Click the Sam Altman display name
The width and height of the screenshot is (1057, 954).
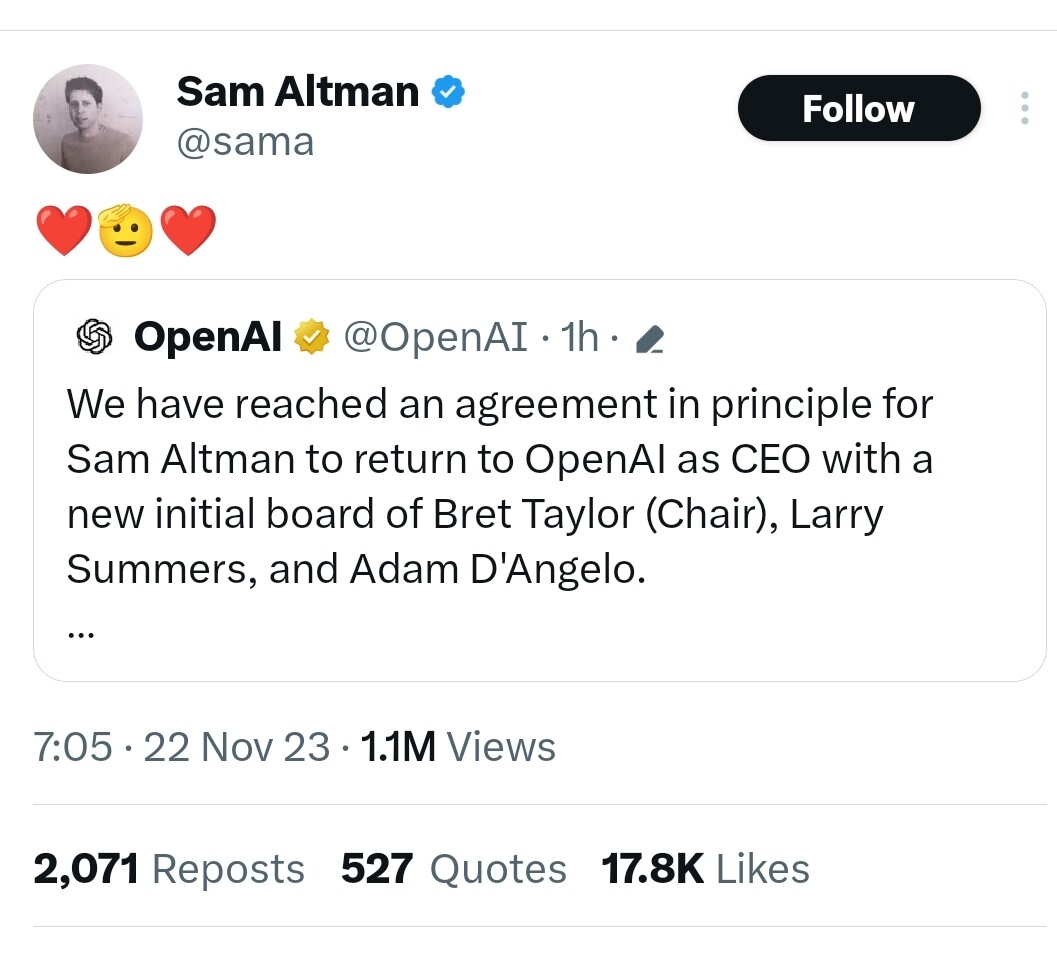[x=297, y=92]
